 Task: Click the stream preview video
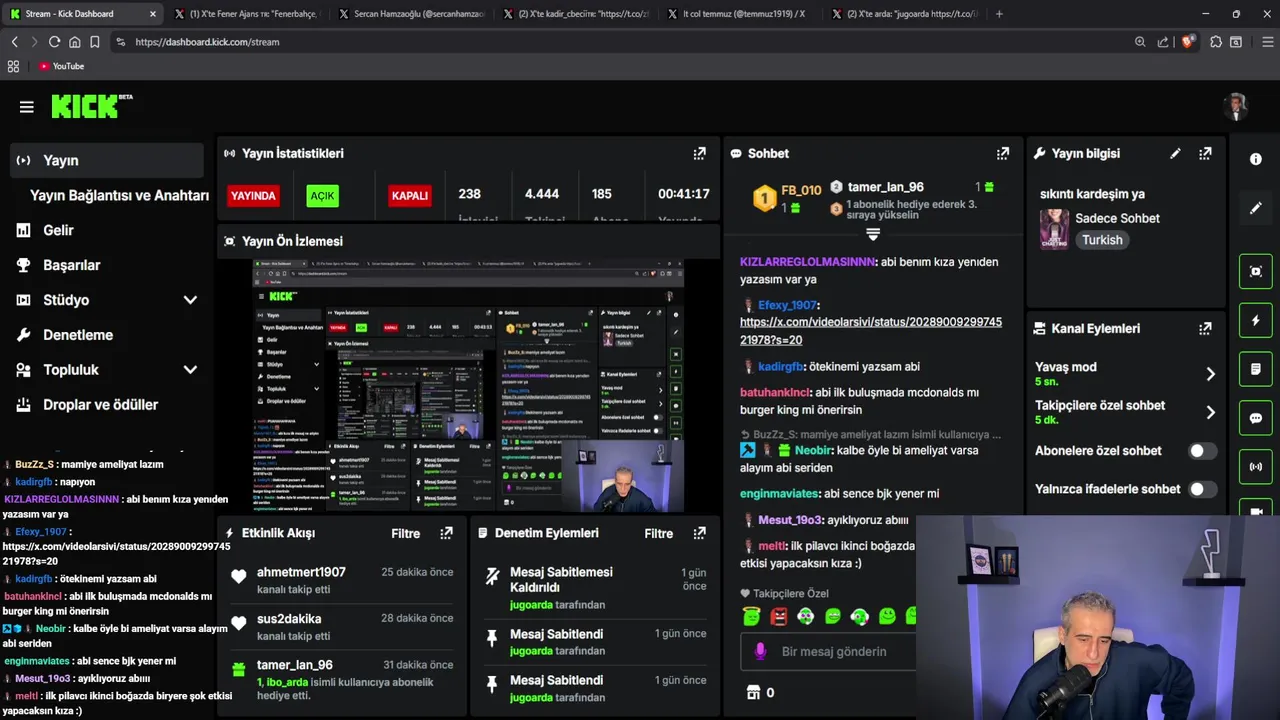[468, 385]
